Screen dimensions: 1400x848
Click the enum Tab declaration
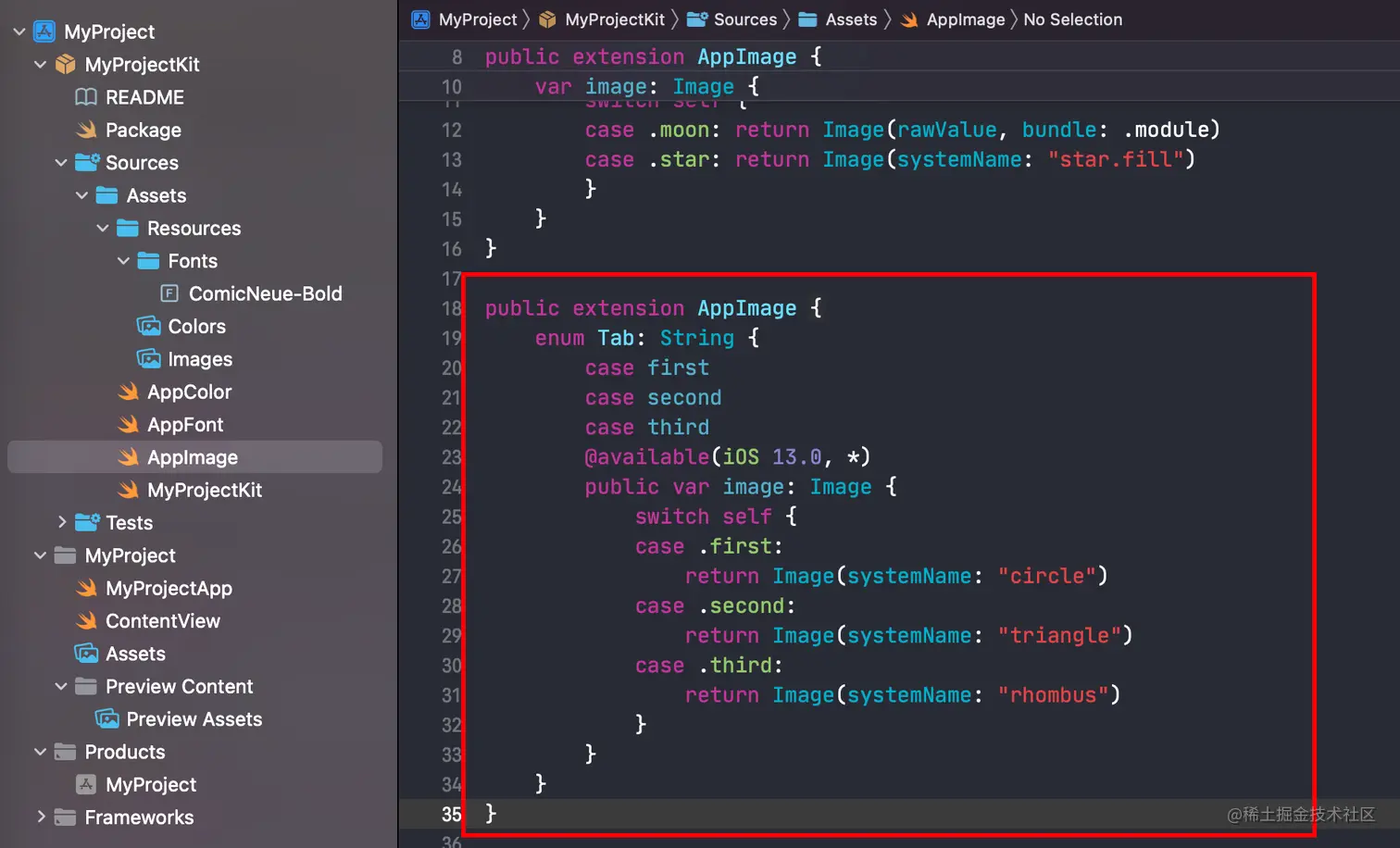[x=646, y=338]
